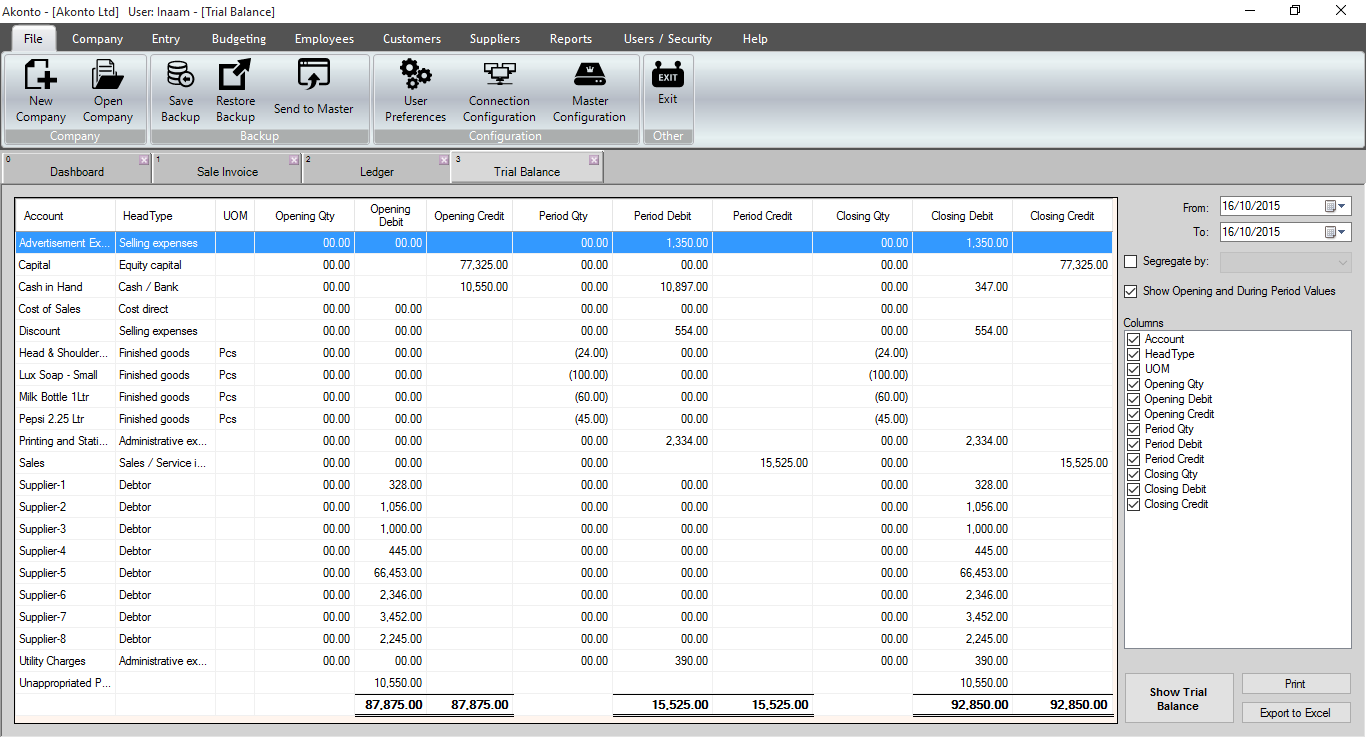Image resolution: width=1366 pixels, height=738 pixels.
Task: Uncheck the HeadType column checkbox
Action: click(1133, 354)
